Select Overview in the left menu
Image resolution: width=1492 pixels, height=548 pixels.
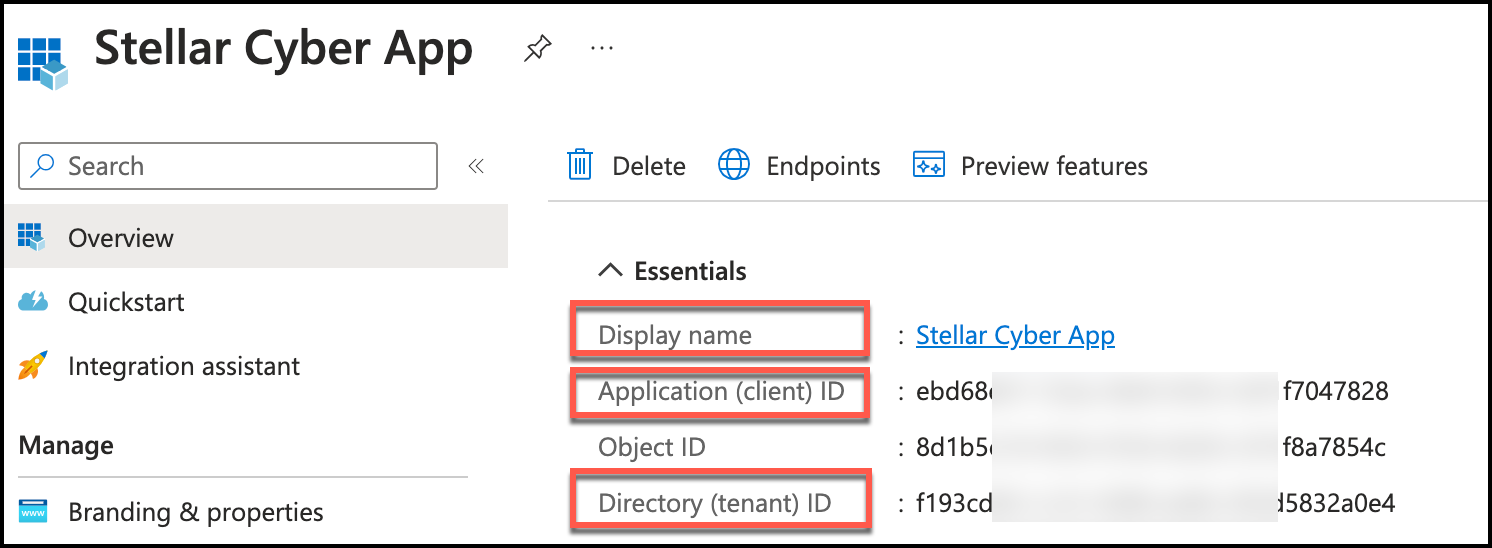[121, 238]
